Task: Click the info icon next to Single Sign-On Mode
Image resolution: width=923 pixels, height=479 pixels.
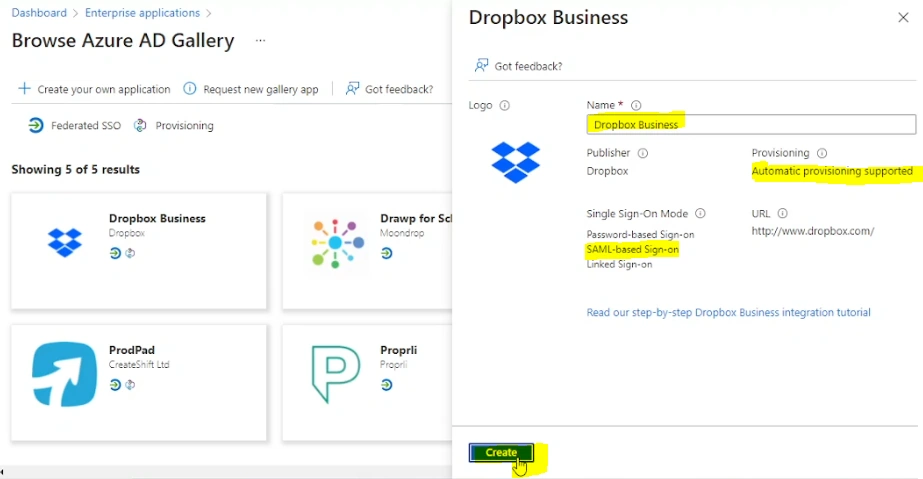Action: (x=700, y=214)
